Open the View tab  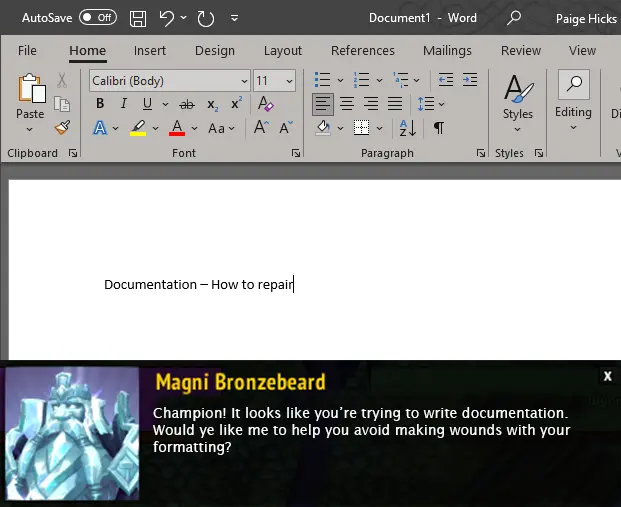582,50
